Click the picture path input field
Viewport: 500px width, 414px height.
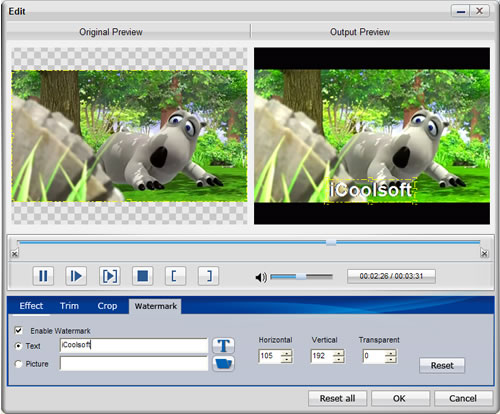tap(134, 363)
